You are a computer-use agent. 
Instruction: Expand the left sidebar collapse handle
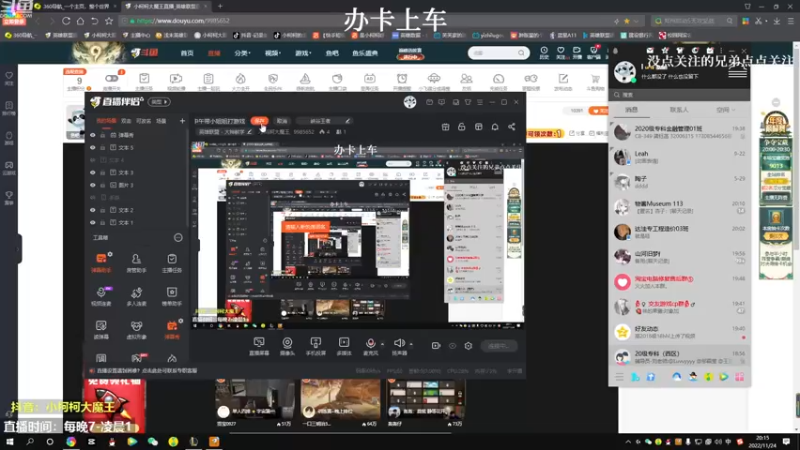tap(19, 248)
